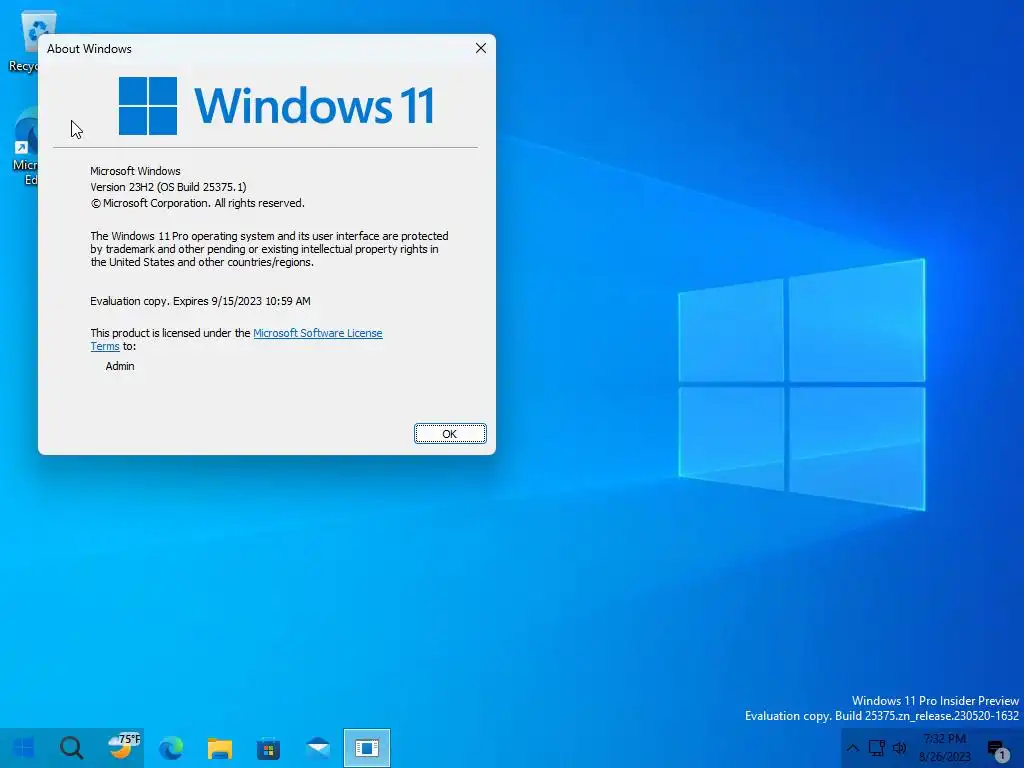Open network status tray icon

(x=876, y=748)
